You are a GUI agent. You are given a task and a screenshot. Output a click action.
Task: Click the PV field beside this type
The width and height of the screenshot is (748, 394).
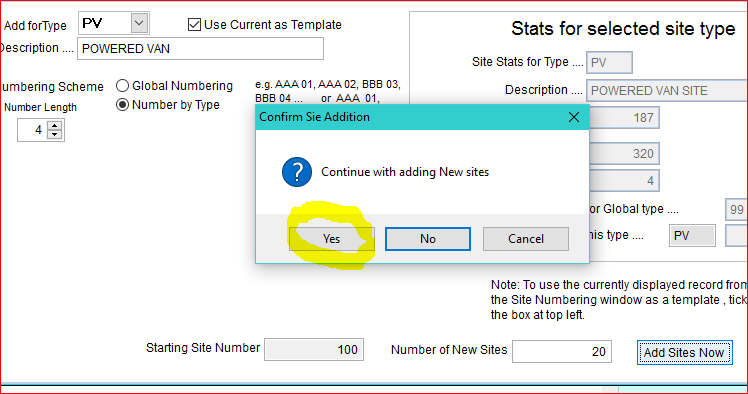692,236
